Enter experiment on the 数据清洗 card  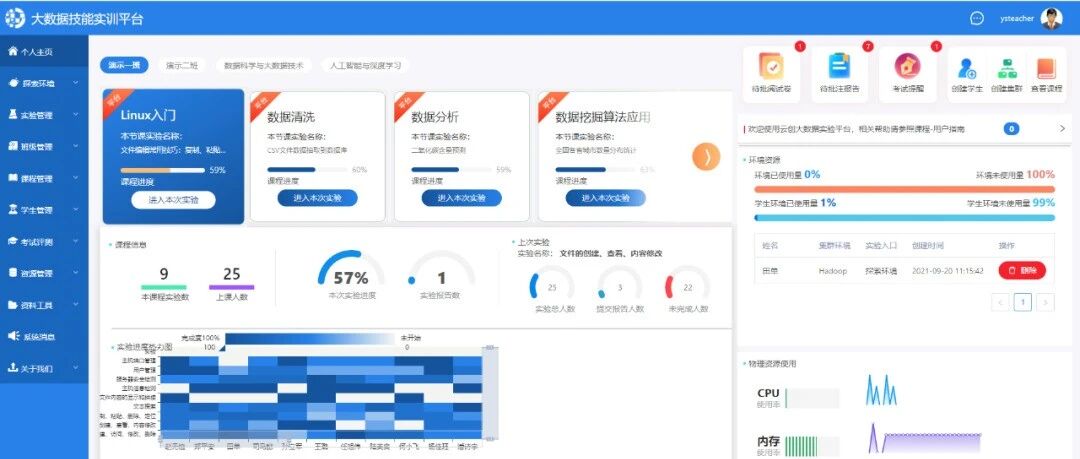point(318,198)
